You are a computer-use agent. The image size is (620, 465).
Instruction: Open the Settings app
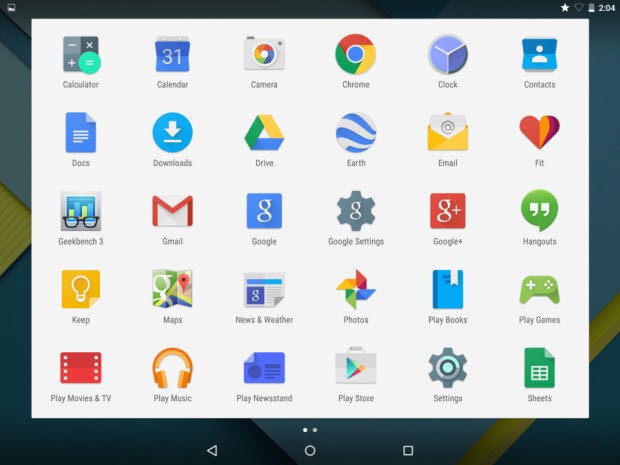pos(447,368)
